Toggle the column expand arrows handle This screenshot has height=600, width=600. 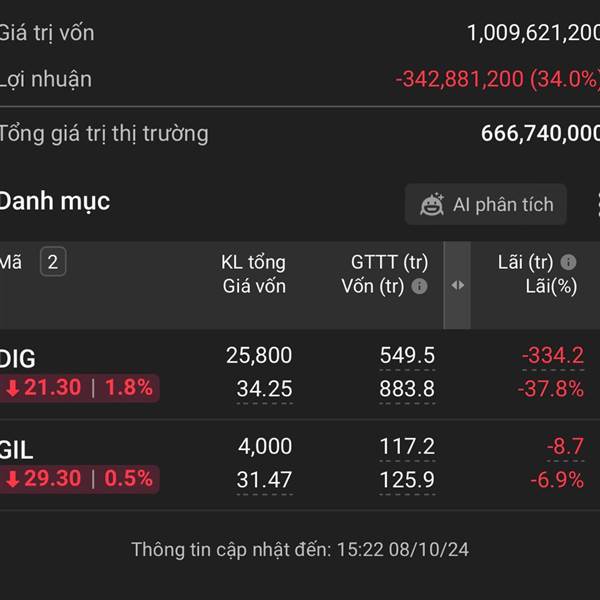[457, 285]
